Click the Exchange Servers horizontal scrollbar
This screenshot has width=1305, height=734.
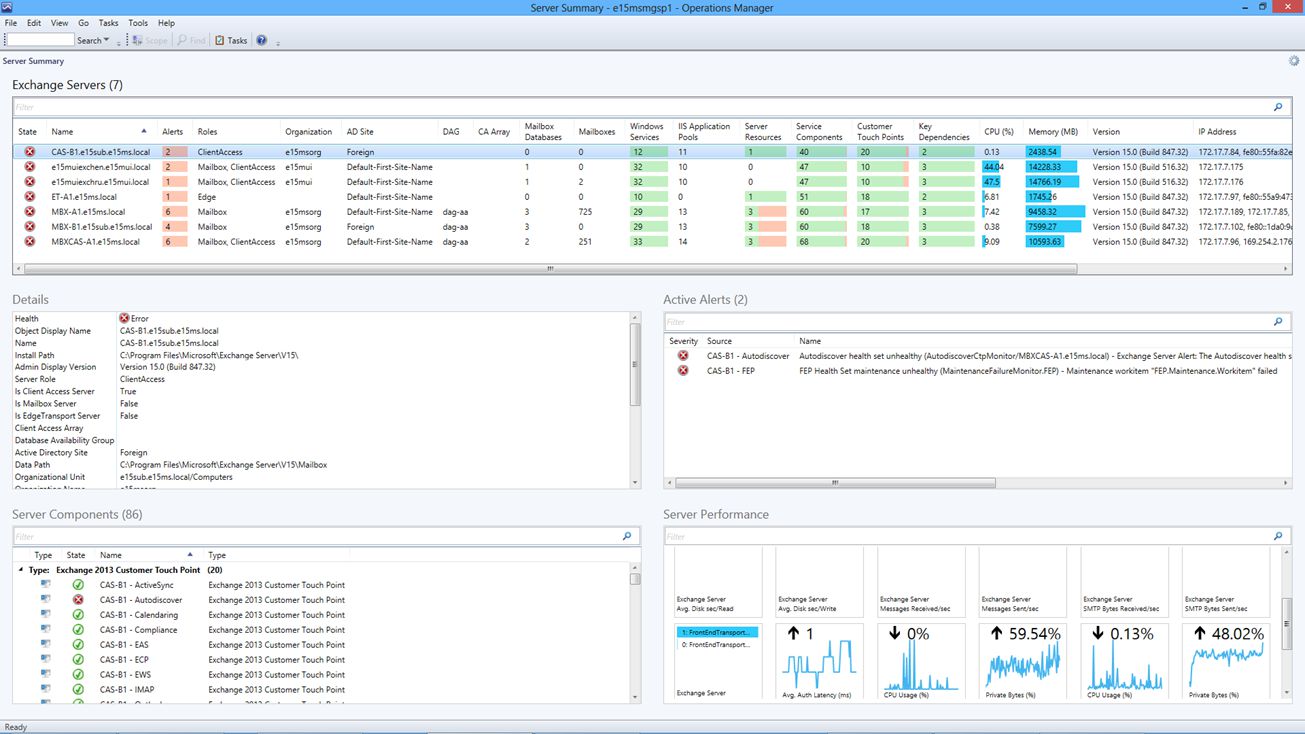pos(550,269)
